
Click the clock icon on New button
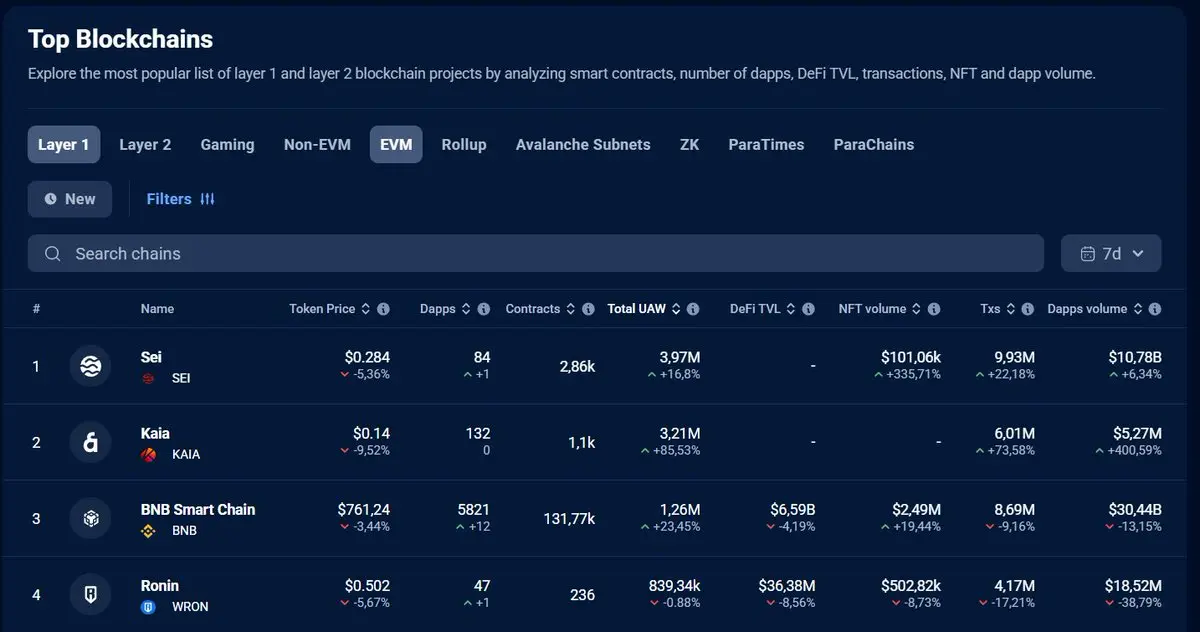tap(51, 199)
